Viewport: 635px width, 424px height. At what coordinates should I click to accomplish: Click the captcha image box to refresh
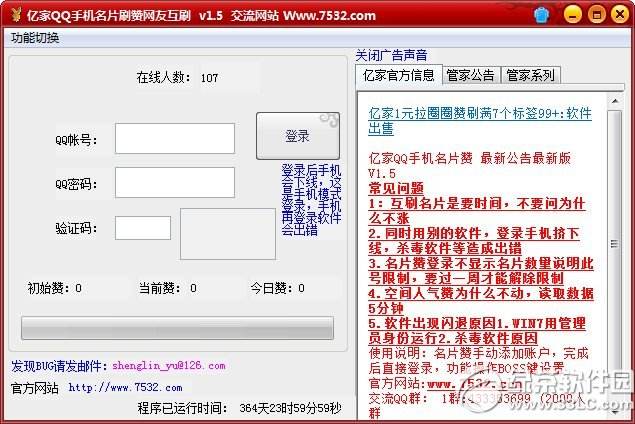pos(227,234)
